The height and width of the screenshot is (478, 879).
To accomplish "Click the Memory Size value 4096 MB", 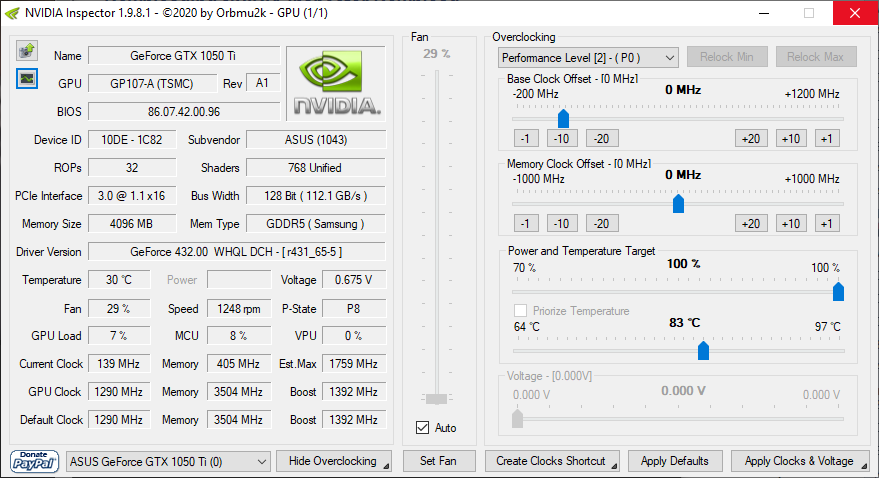I will (132, 224).
